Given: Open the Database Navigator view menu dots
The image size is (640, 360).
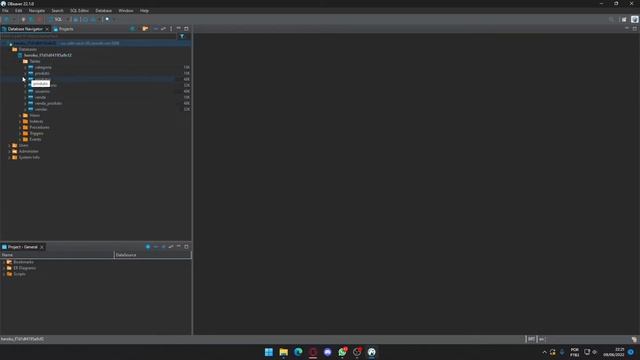Looking at the screenshot, I should pyautogui.click(x=171, y=29).
